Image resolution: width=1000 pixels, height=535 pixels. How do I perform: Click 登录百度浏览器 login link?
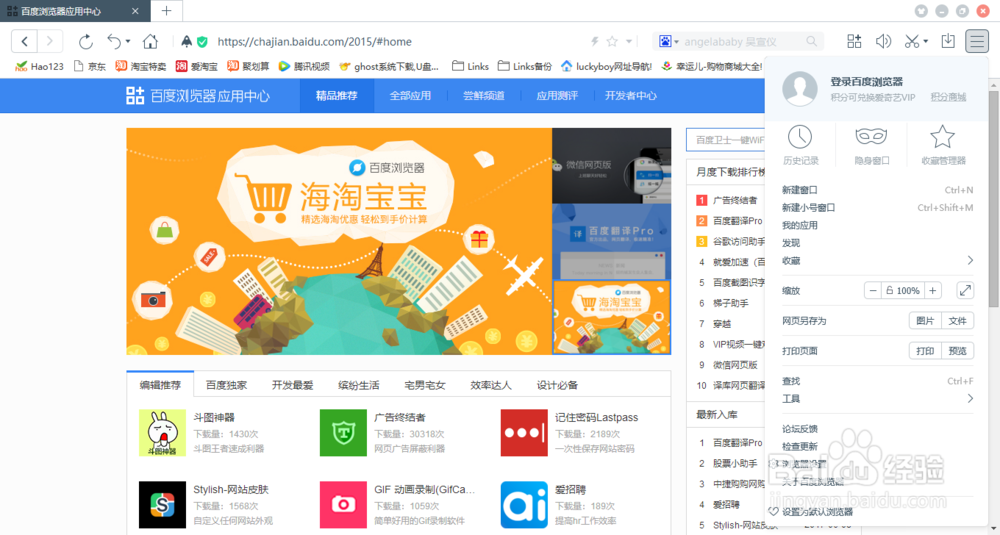[x=866, y=82]
